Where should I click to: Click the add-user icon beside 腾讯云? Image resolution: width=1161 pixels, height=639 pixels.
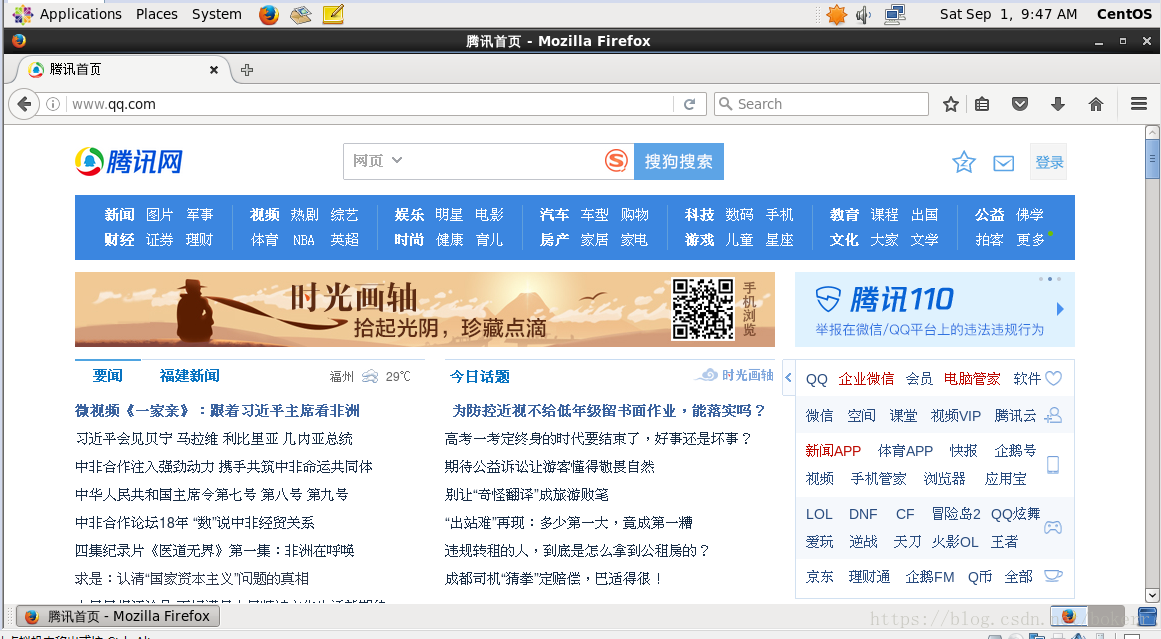[1053, 415]
